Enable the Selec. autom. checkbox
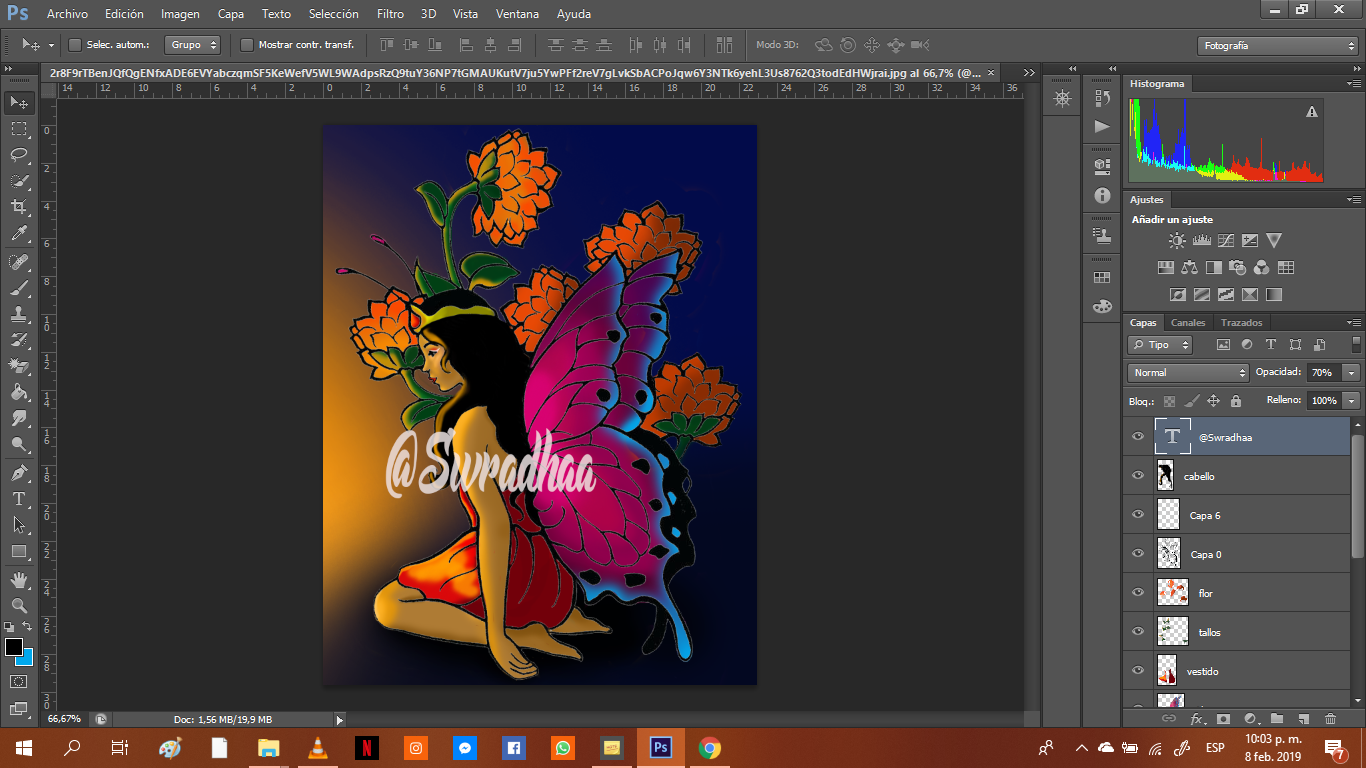The width and height of the screenshot is (1366, 768). (74, 45)
